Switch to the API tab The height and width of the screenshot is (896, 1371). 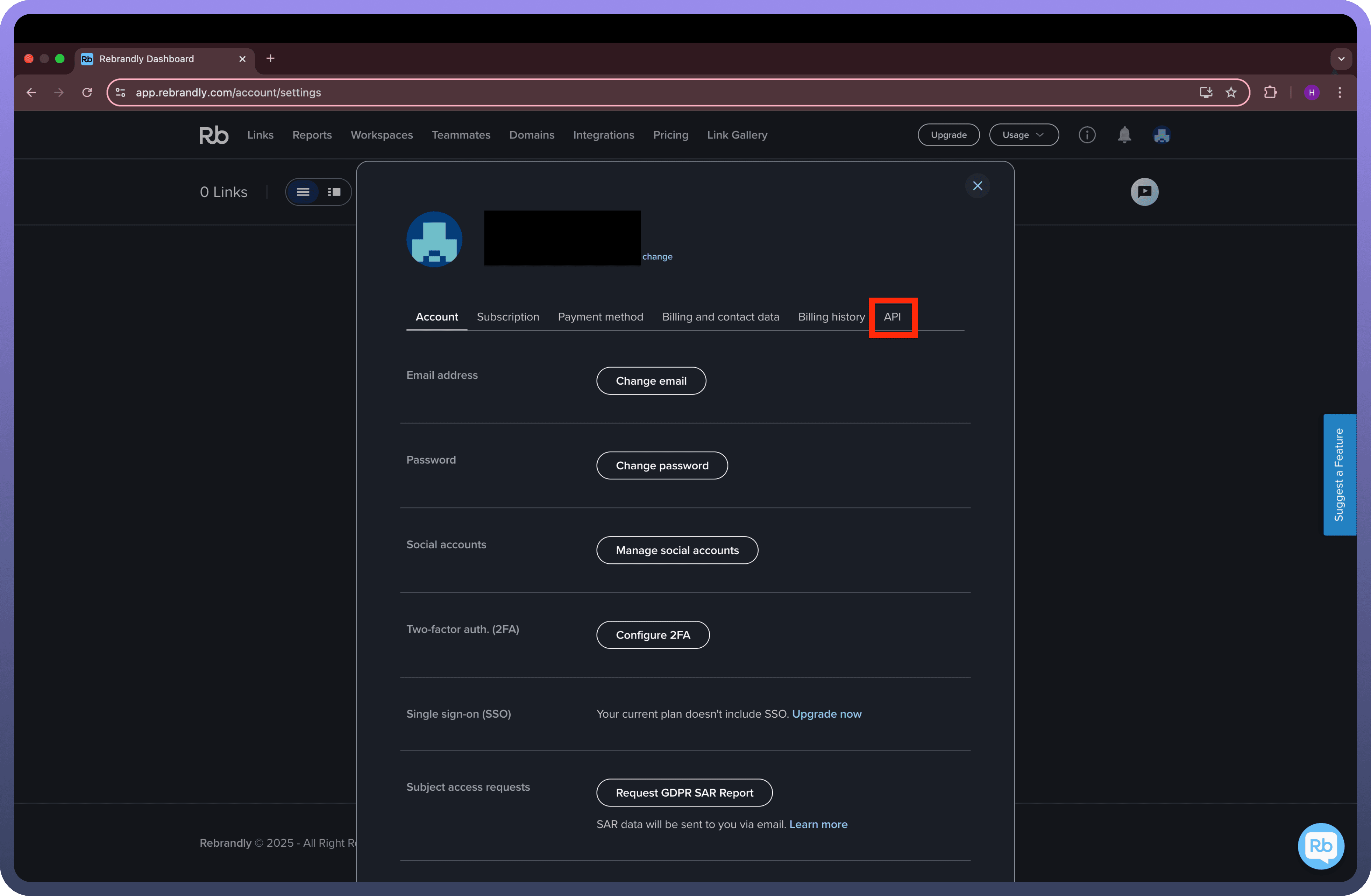892,317
